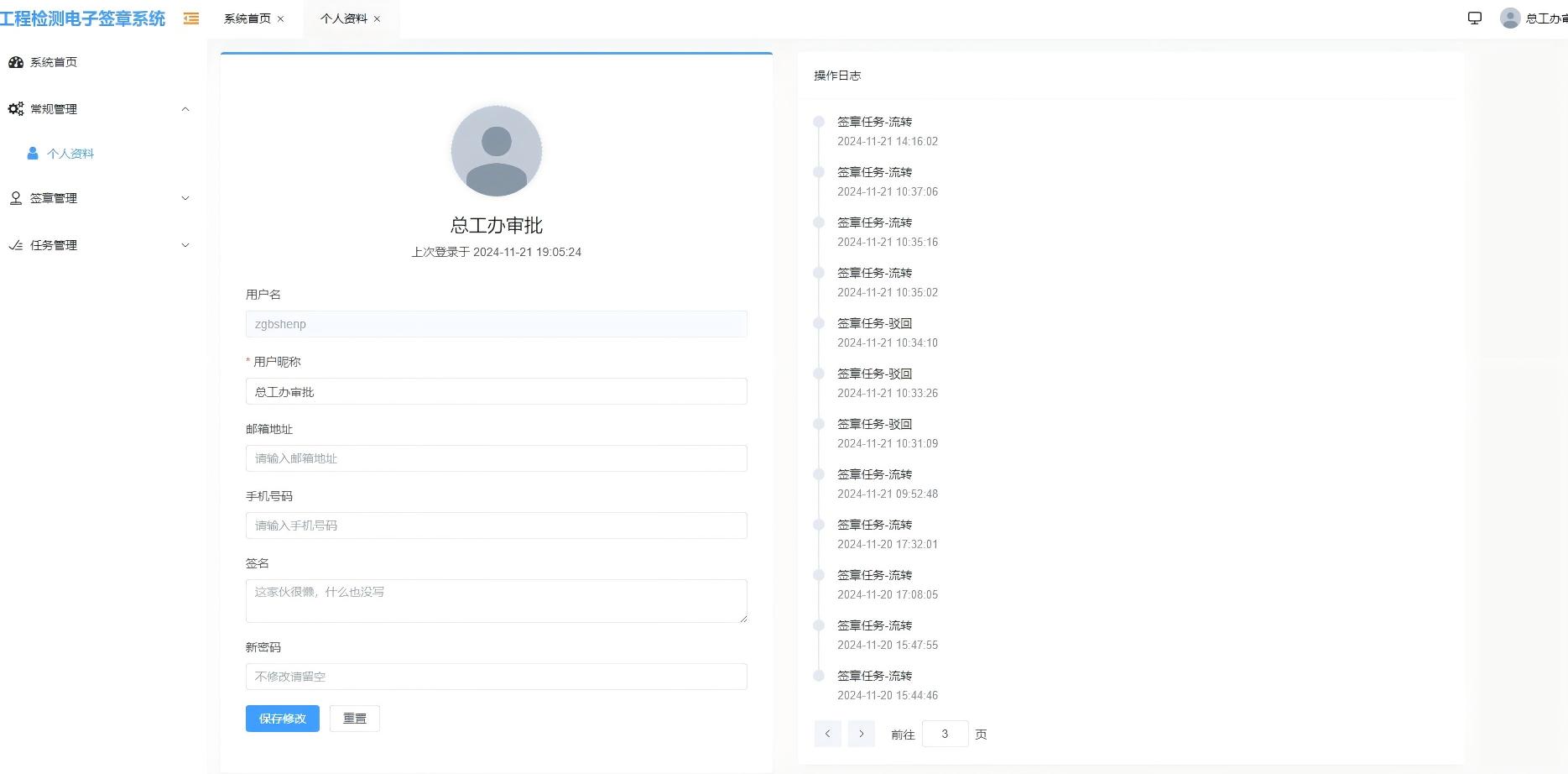Click the 重置 button
This screenshot has height=774, width=1568.
354,719
